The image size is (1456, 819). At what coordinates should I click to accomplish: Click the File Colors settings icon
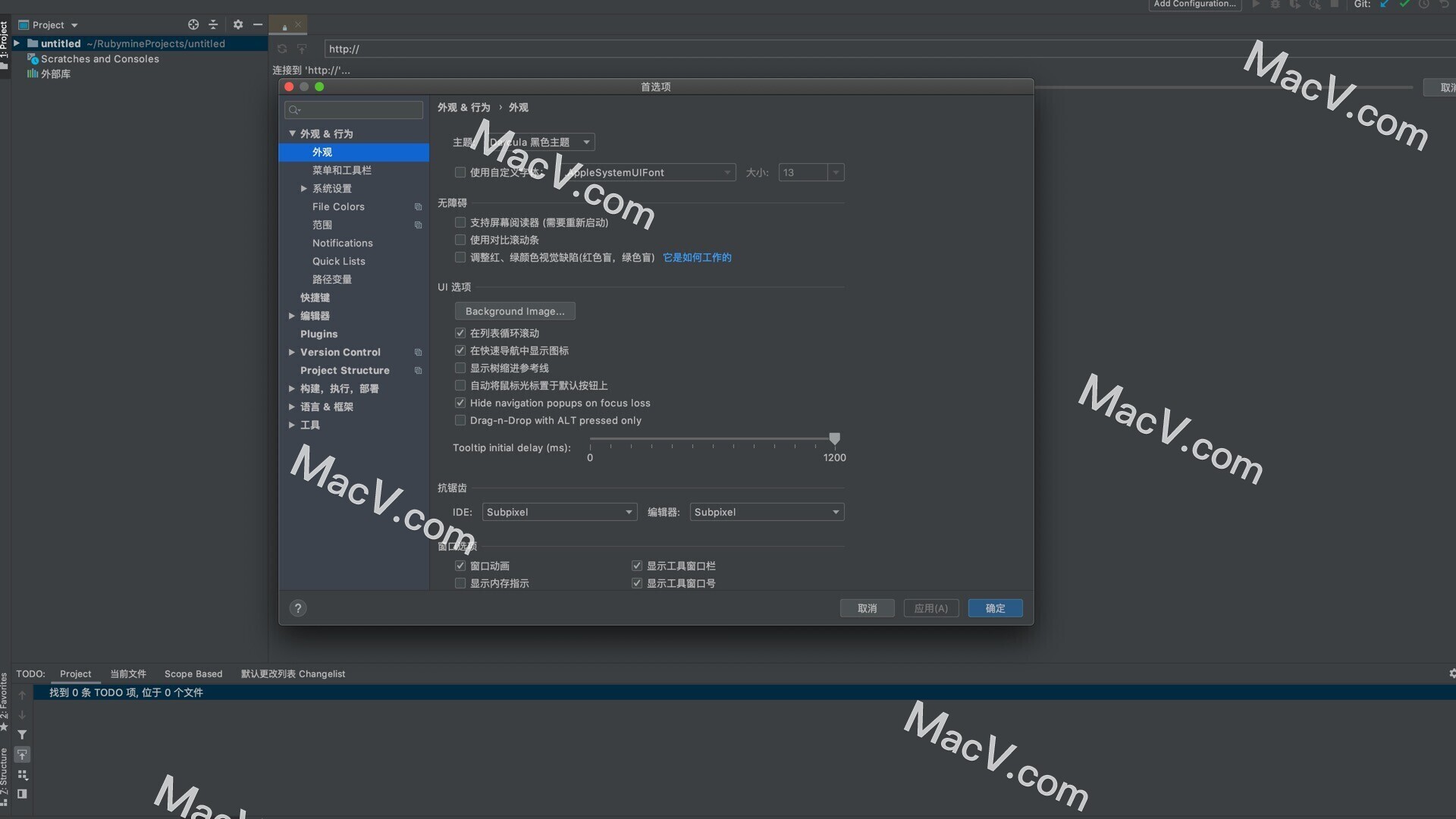tap(418, 206)
